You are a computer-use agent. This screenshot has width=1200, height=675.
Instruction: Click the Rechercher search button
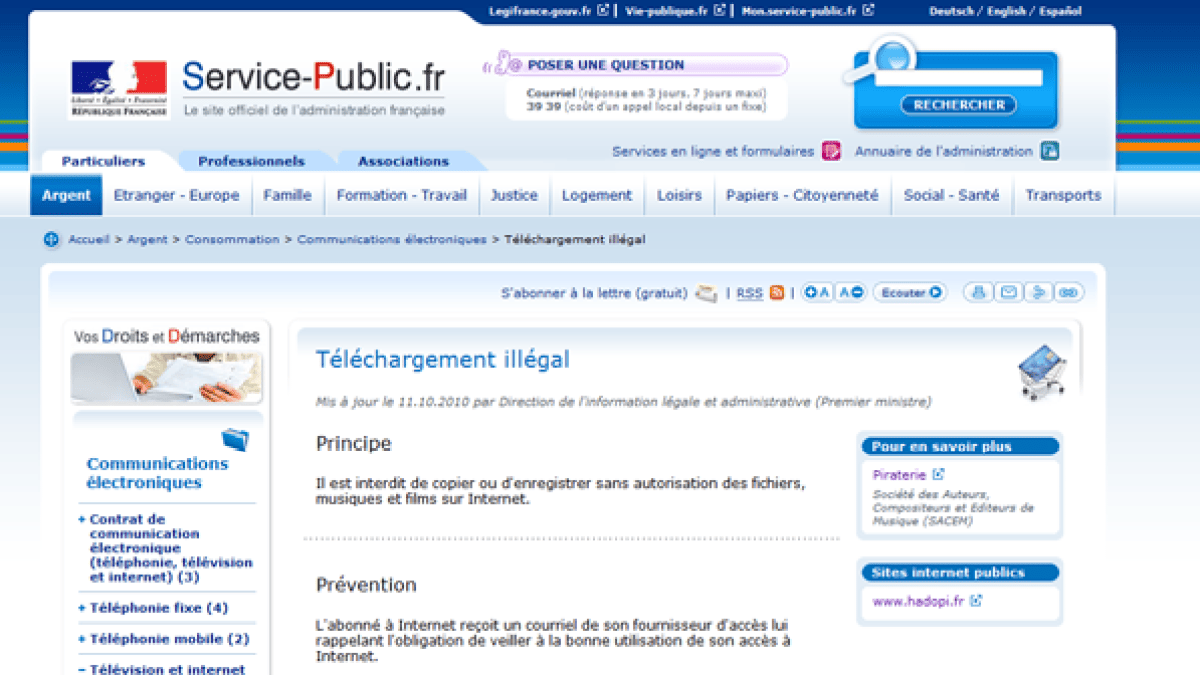pyautogui.click(x=959, y=104)
